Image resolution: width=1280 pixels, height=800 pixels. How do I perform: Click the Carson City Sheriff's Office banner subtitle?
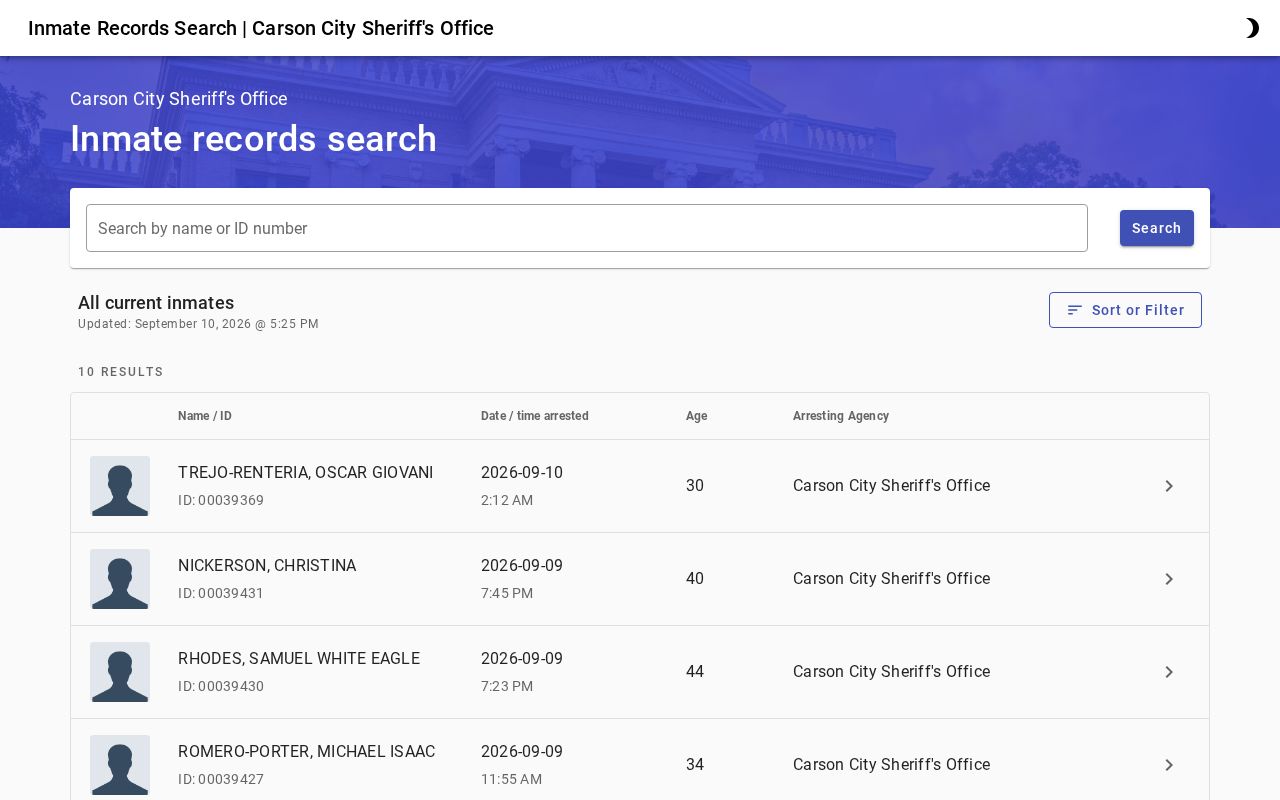[179, 99]
